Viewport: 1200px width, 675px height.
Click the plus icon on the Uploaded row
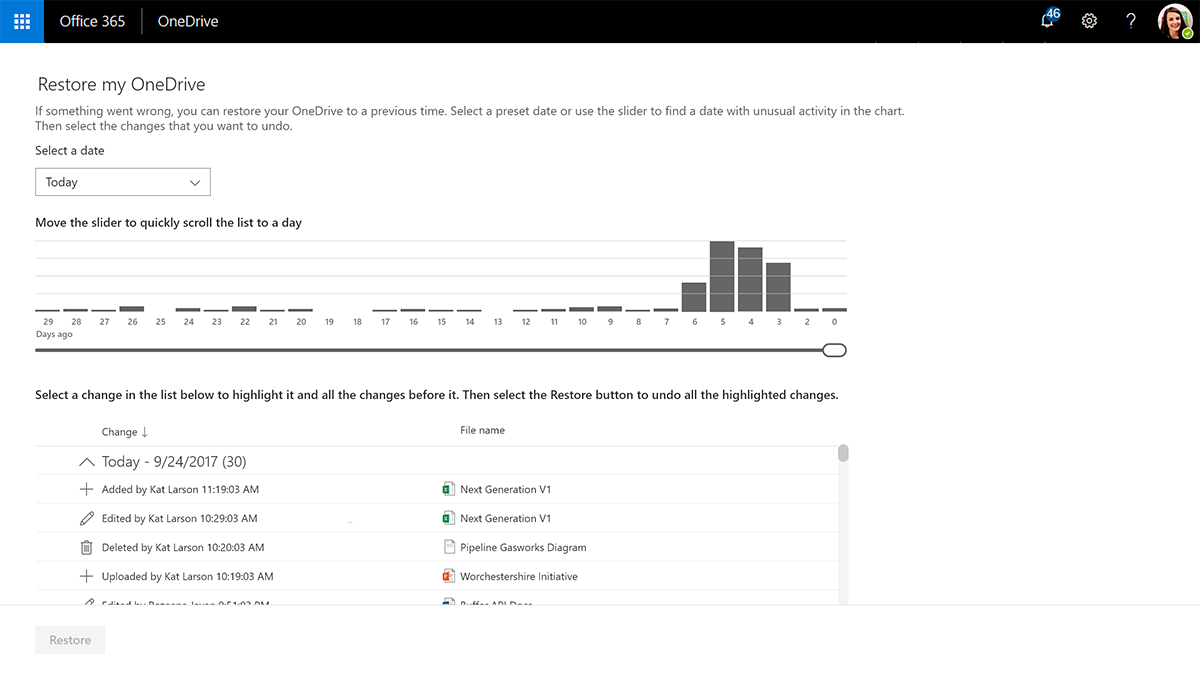coord(86,576)
